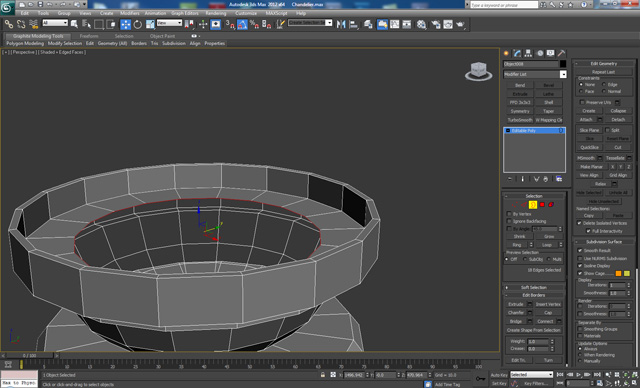640x388 pixels.
Task: Open the Motion command panel tab
Action: point(540,53)
